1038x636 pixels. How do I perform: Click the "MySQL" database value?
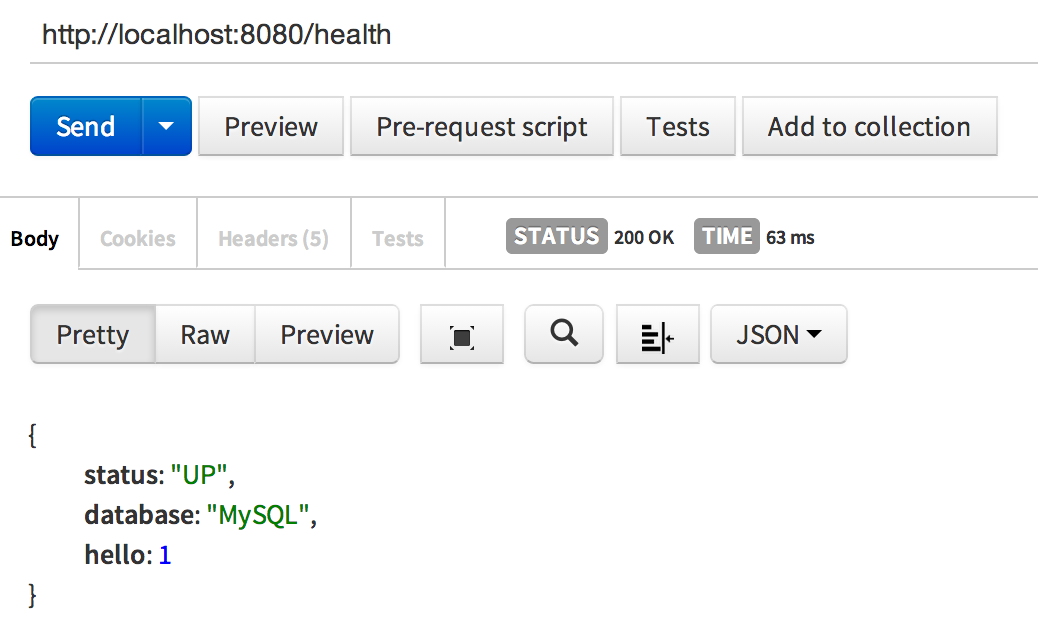tap(259, 516)
